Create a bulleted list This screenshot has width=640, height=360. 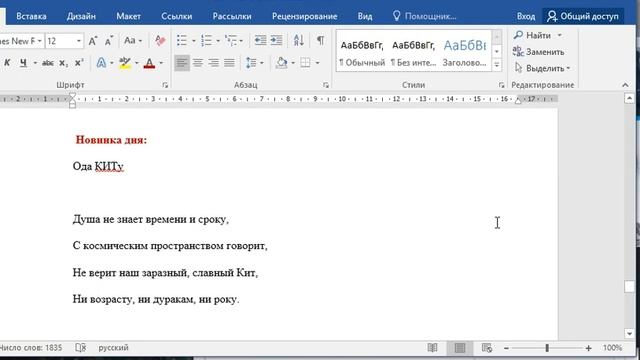click(x=182, y=40)
